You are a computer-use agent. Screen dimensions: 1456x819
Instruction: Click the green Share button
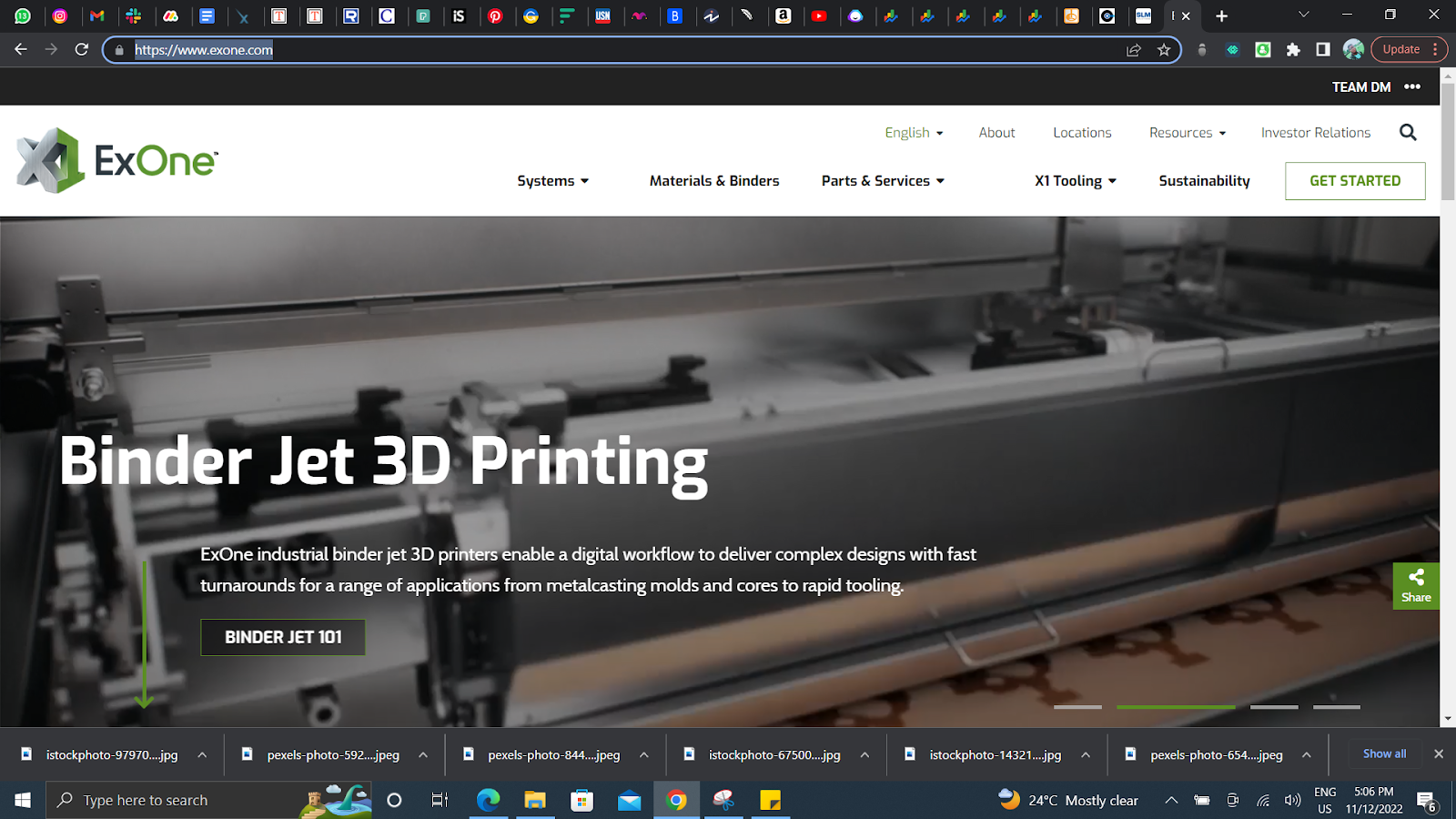point(1416,586)
